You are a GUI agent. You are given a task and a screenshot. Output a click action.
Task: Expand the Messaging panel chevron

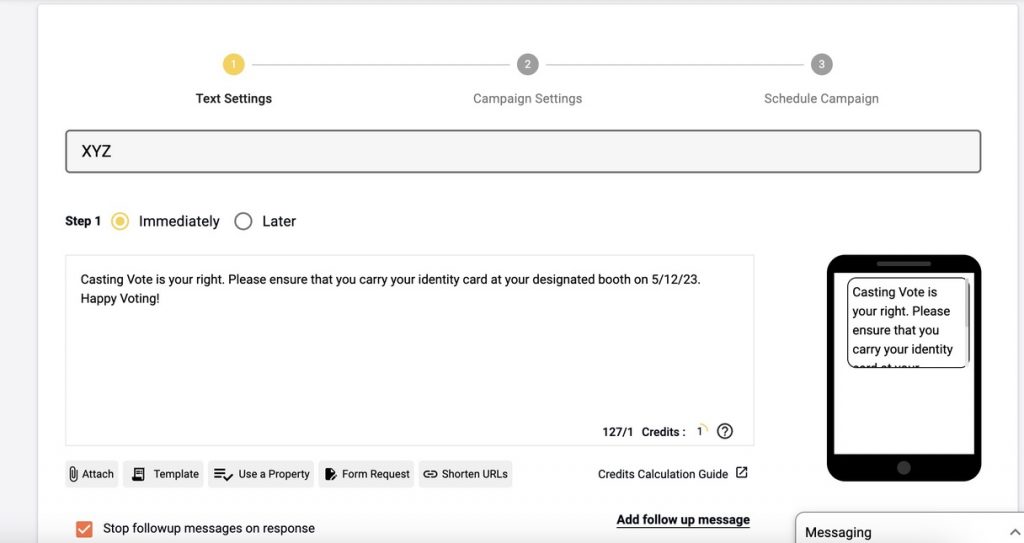point(1015,532)
